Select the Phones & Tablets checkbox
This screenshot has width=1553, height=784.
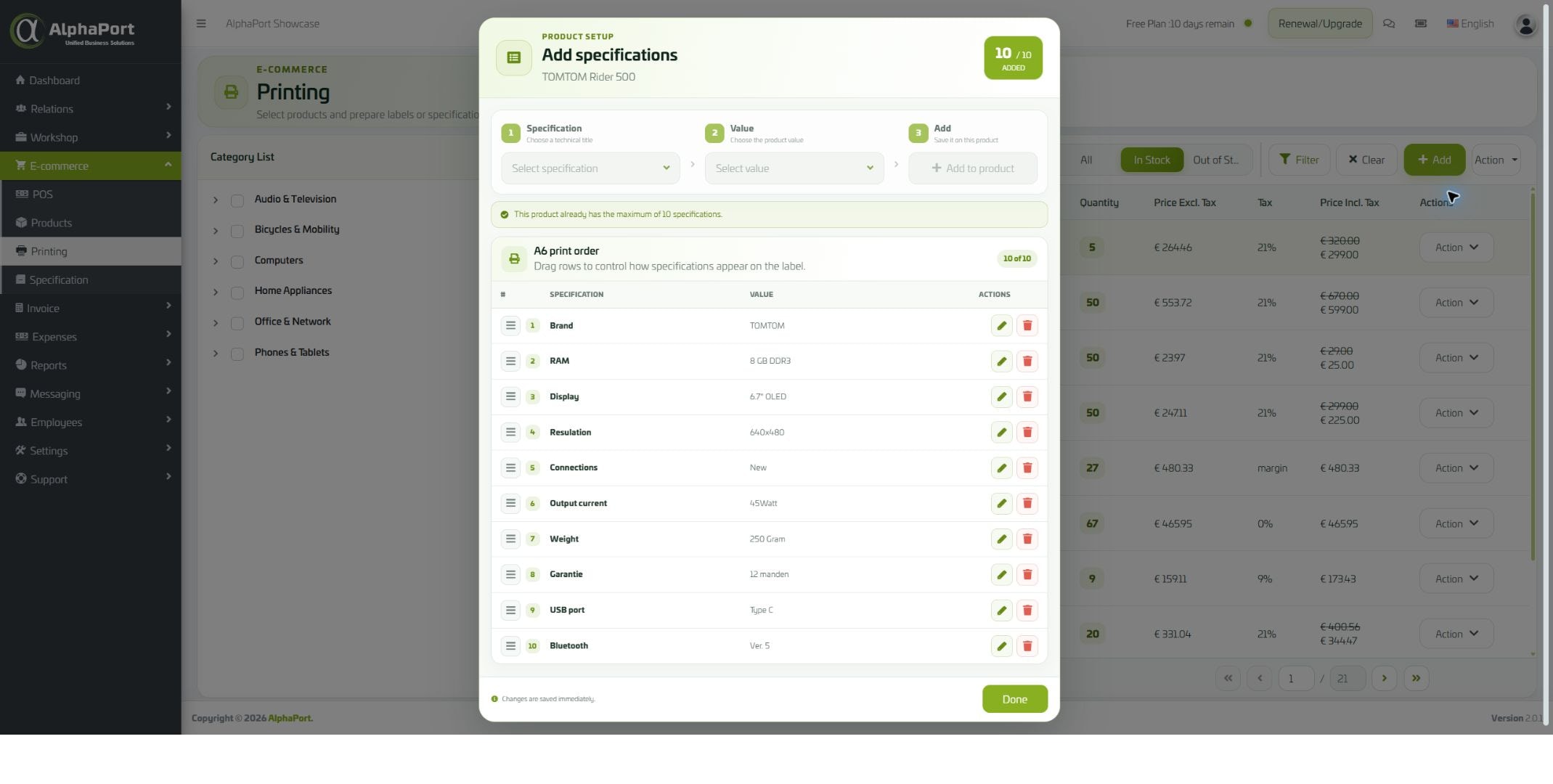[x=237, y=354]
